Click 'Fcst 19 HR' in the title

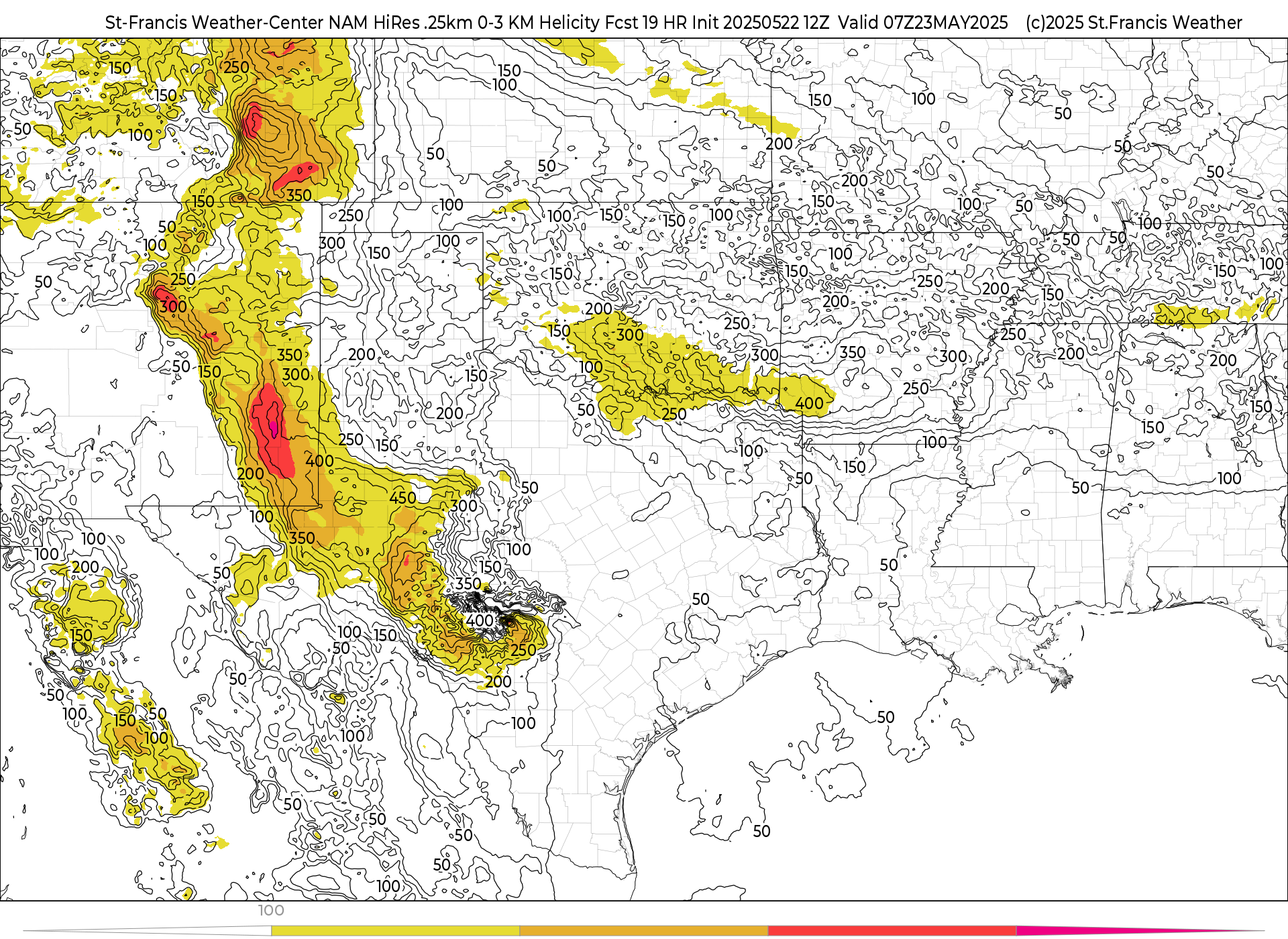pyautogui.click(x=647, y=23)
